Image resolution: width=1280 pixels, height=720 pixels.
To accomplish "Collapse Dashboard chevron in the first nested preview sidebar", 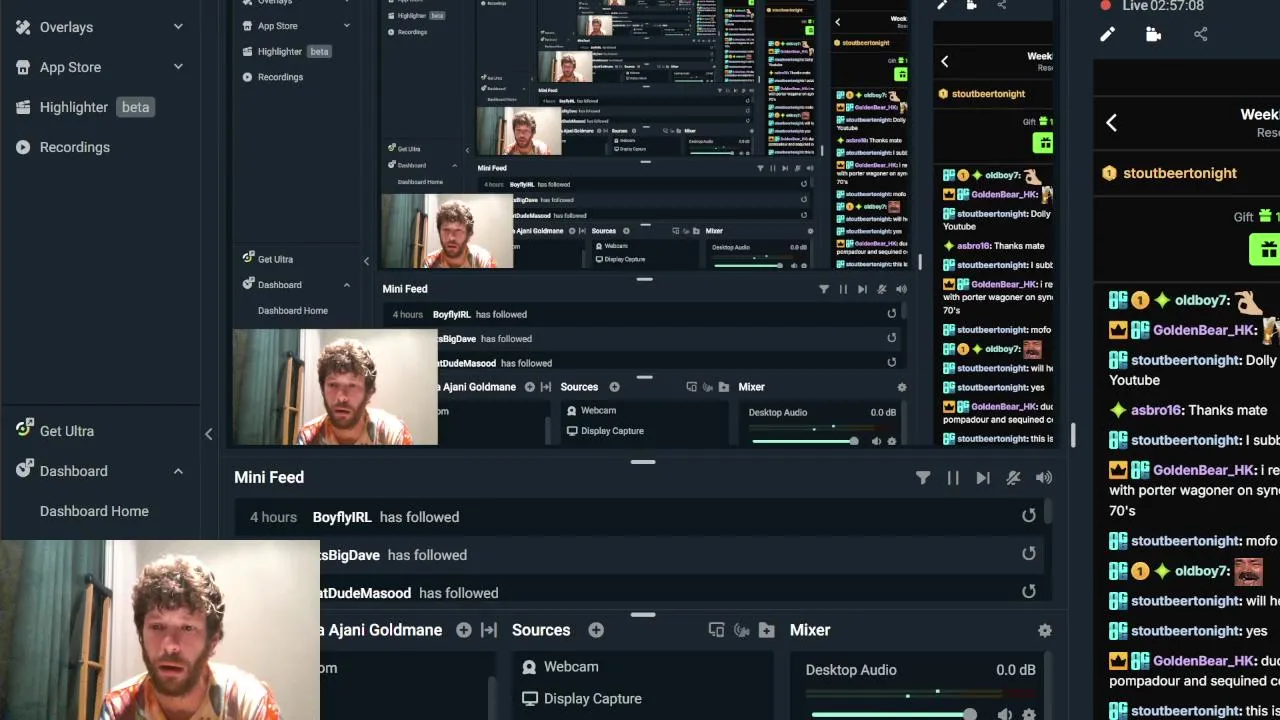I will click(x=347, y=285).
